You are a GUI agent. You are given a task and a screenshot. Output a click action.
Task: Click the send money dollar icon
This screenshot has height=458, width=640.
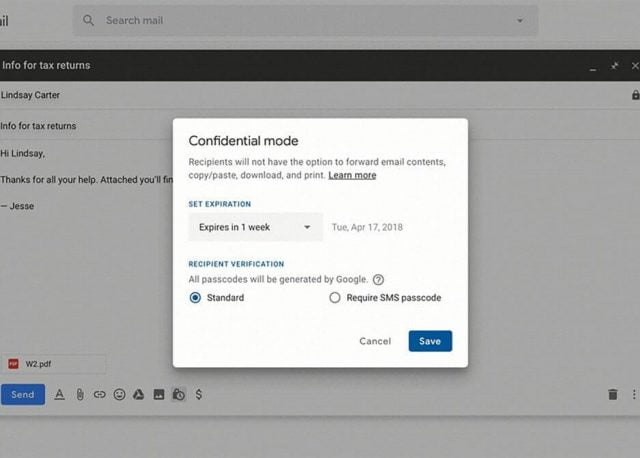pyautogui.click(x=199, y=395)
